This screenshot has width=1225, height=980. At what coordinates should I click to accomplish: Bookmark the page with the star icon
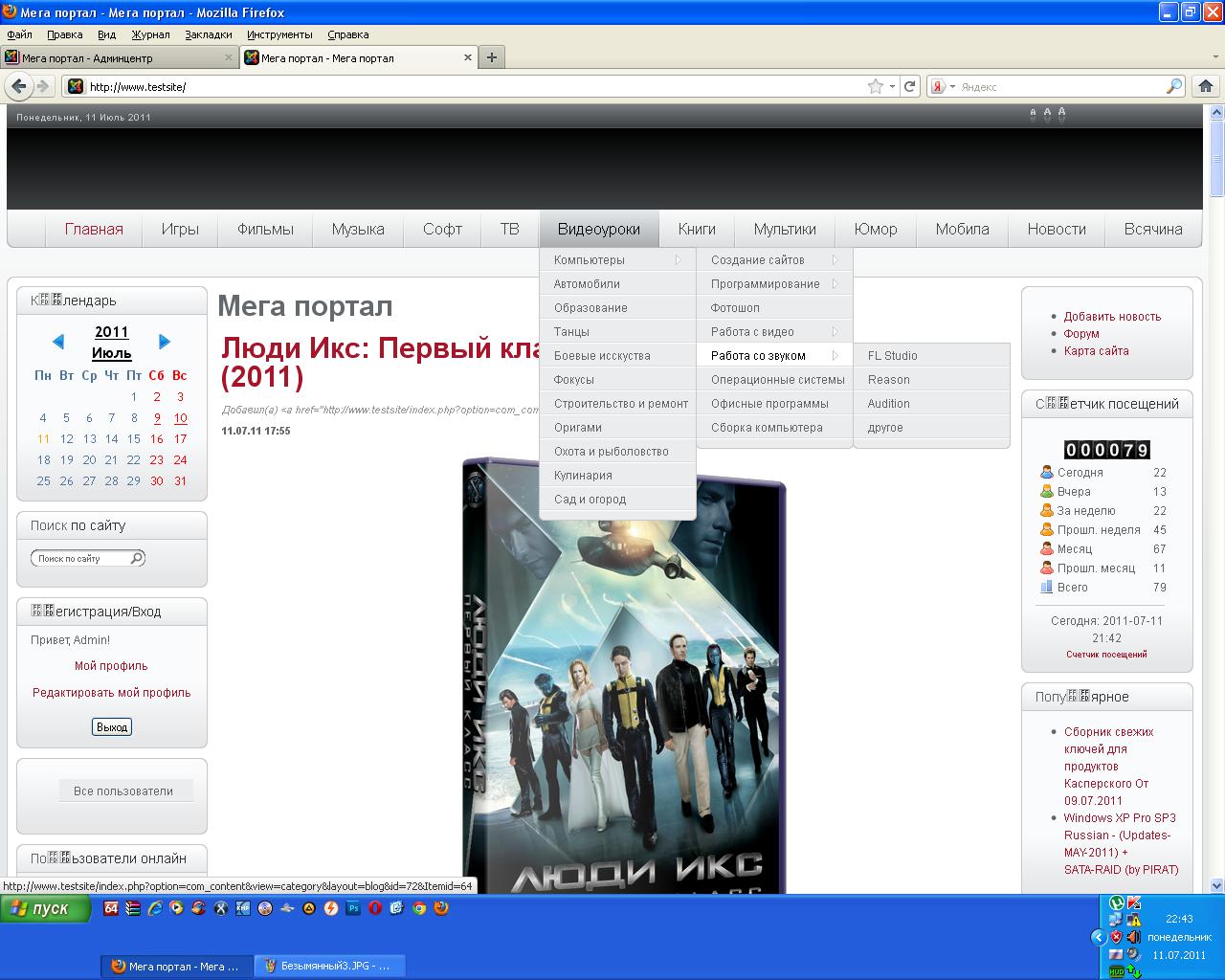(x=875, y=86)
